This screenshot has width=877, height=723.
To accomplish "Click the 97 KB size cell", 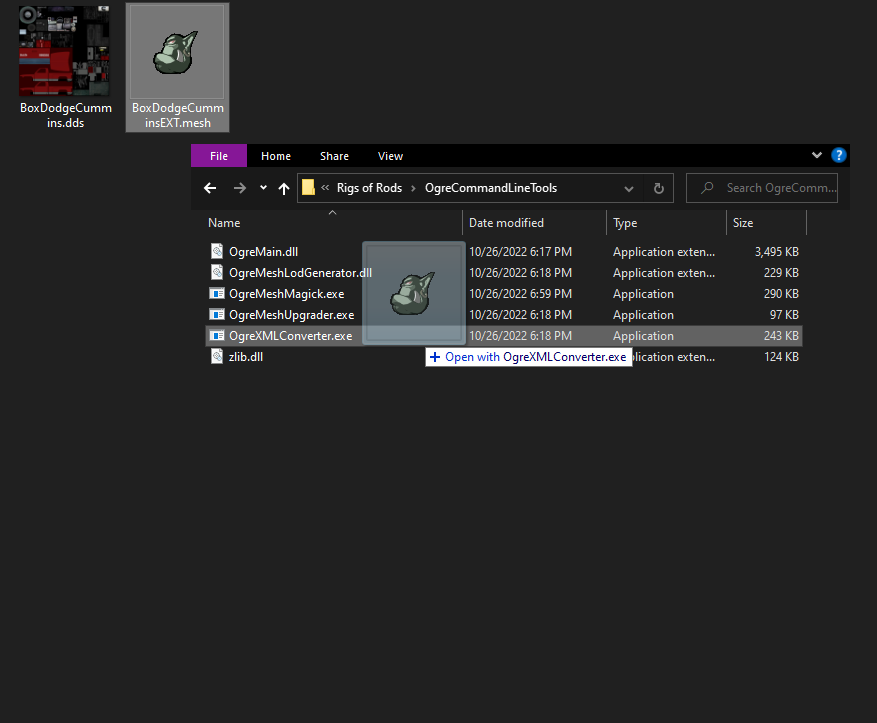I will click(784, 315).
